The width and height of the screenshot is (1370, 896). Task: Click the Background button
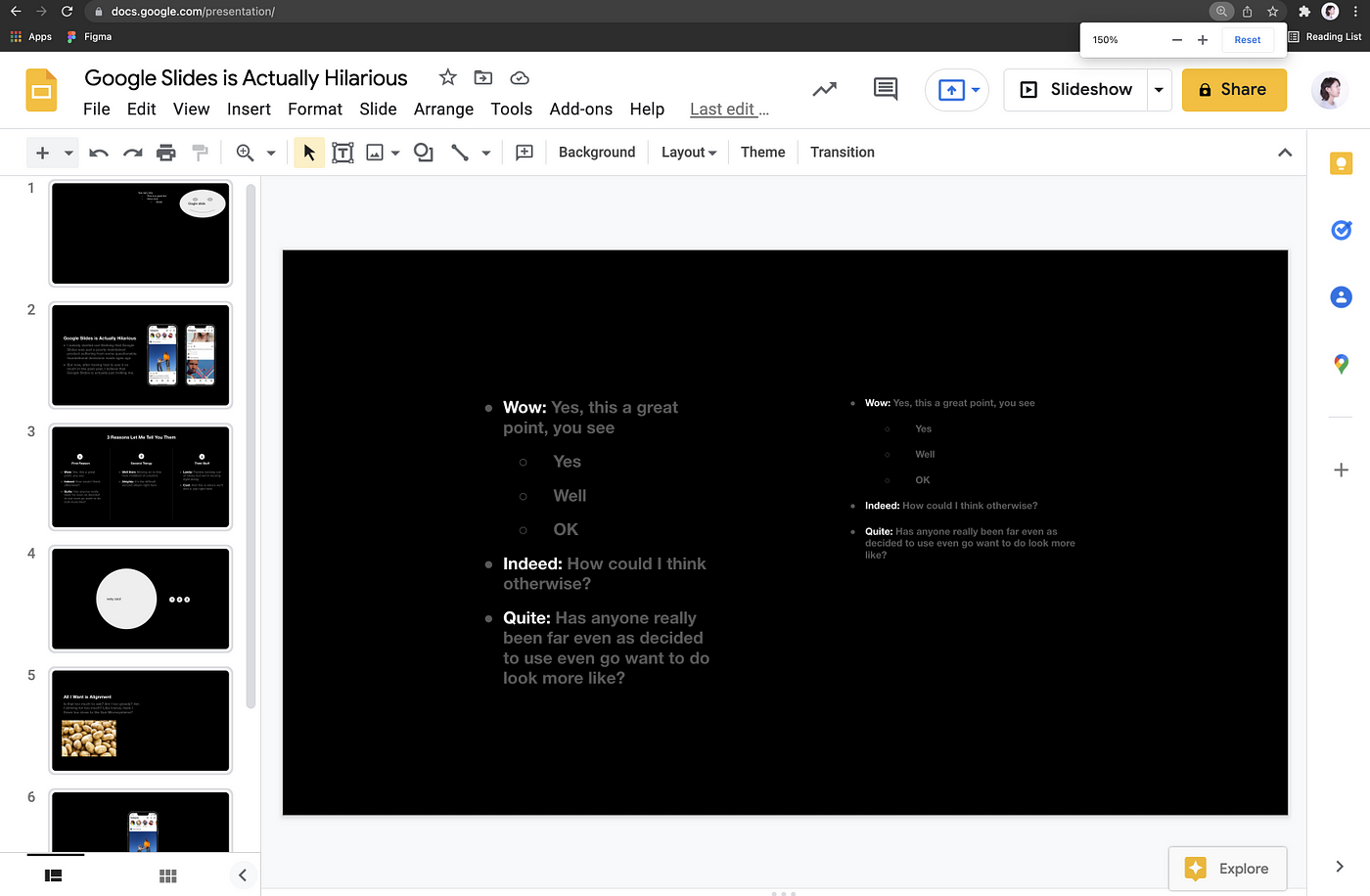click(x=597, y=153)
